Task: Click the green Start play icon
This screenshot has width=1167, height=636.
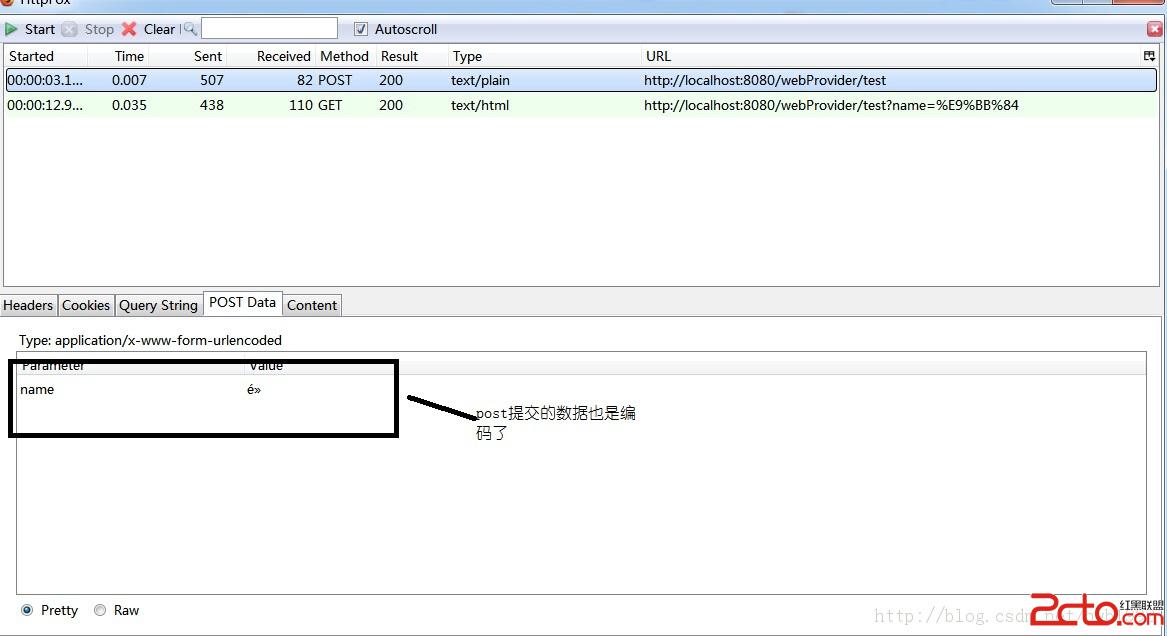Action: (11, 29)
